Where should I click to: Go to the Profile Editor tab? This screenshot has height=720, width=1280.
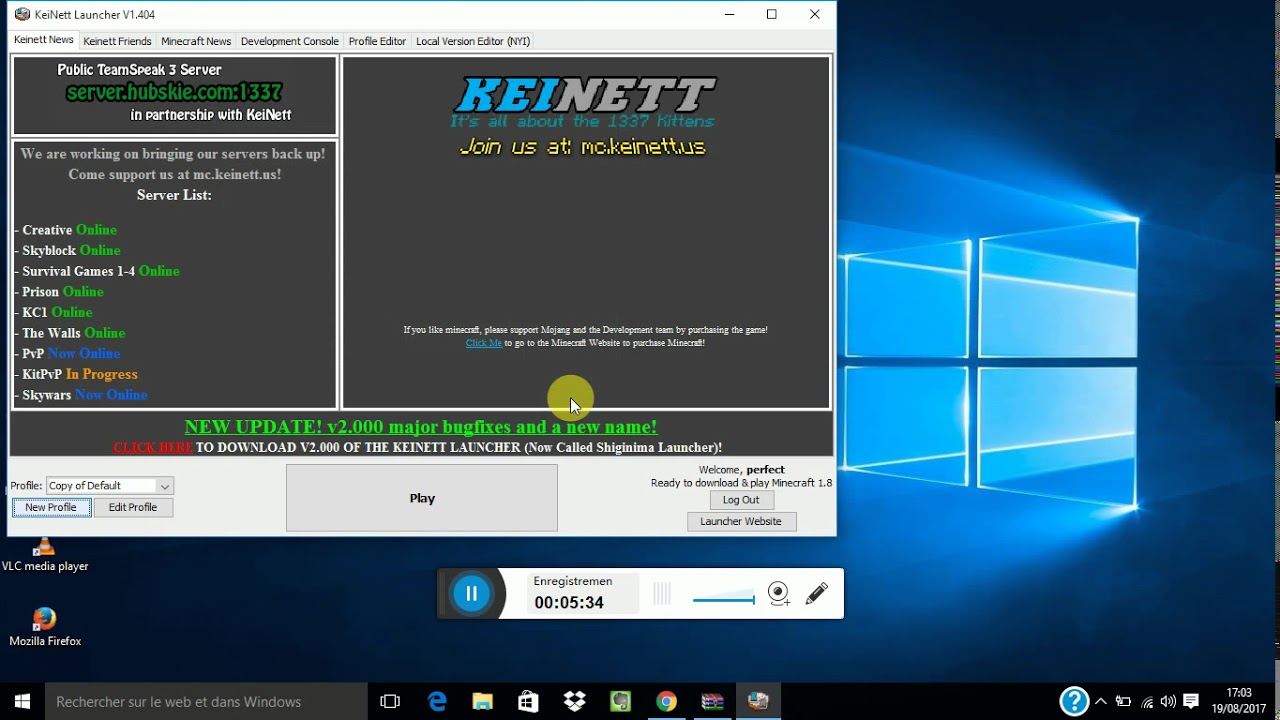[x=377, y=41]
